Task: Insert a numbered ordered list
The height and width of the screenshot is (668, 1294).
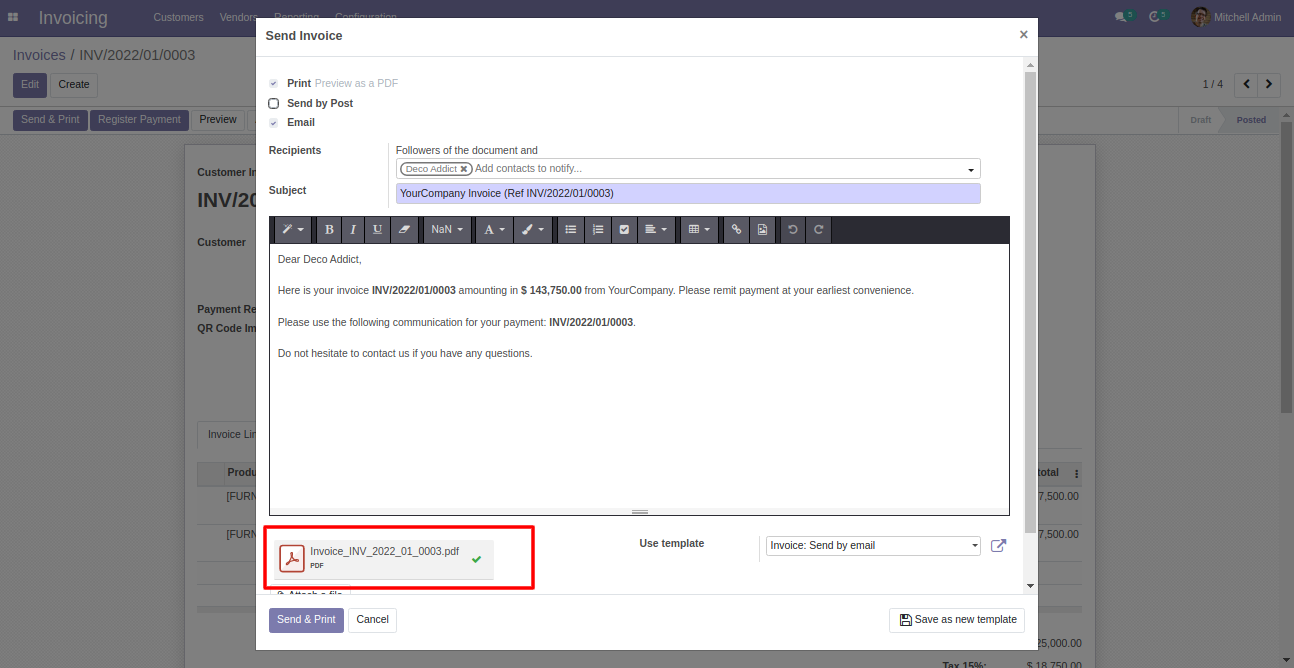Action: pyautogui.click(x=598, y=230)
